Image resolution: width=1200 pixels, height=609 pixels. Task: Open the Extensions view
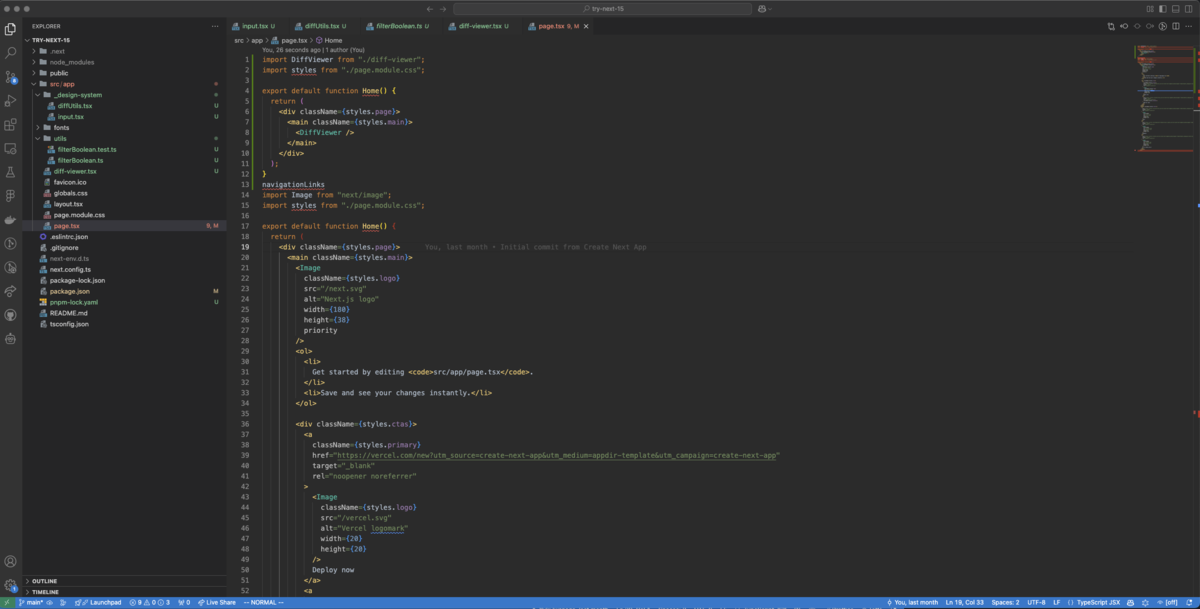coord(11,125)
